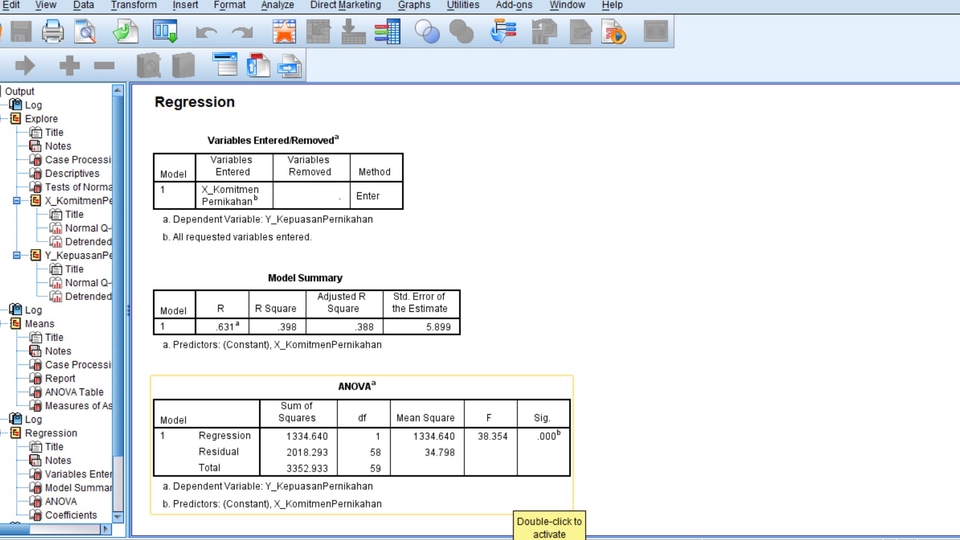Click the Print icon in toolbar

(53, 32)
